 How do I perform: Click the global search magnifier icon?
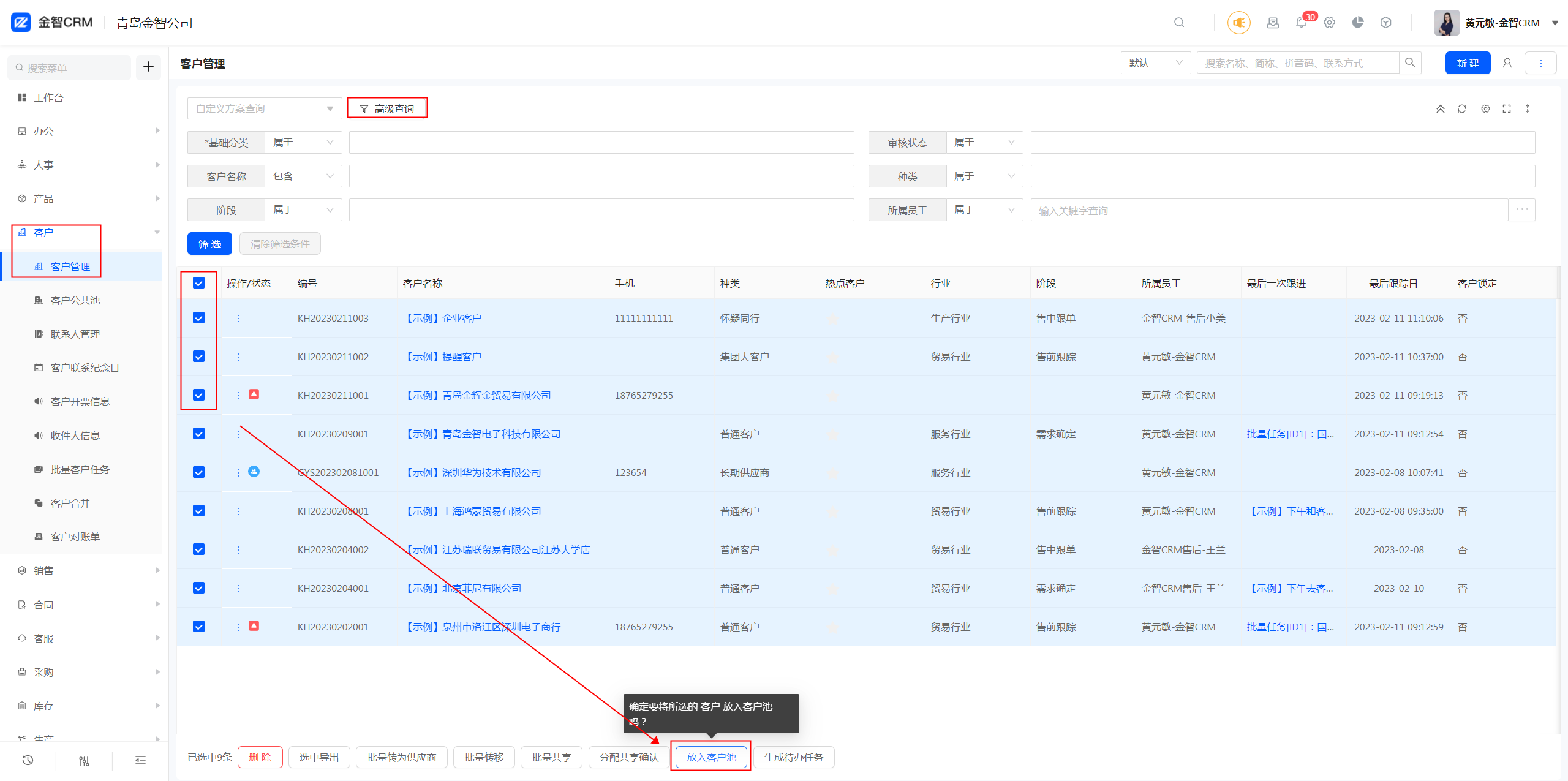tap(1179, 23)
